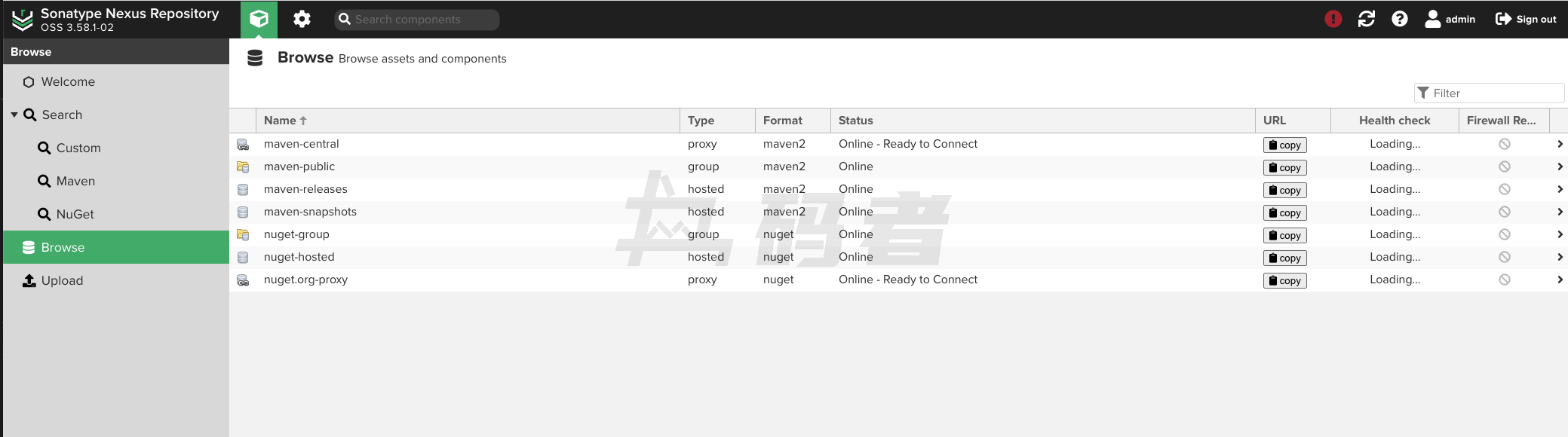Click the admin user account icon
The image size is (1568, 437).
coord(1432,19)
